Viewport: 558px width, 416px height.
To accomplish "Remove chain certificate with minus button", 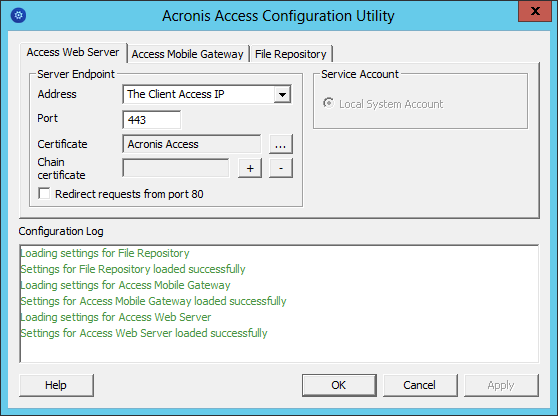I will pyautogui.click(x=281, y=168).
